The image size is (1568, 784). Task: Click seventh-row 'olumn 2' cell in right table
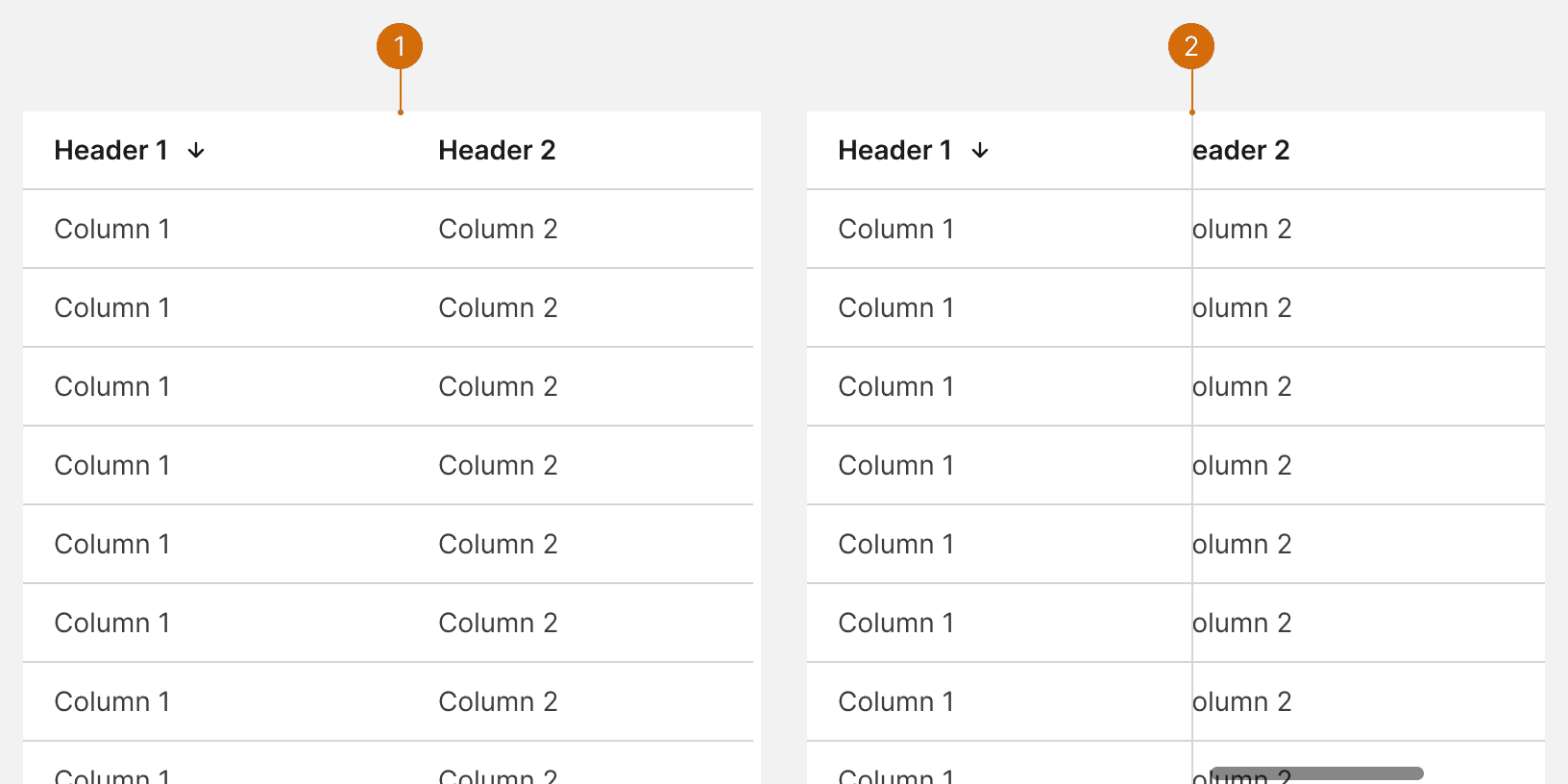(1242, 701)
